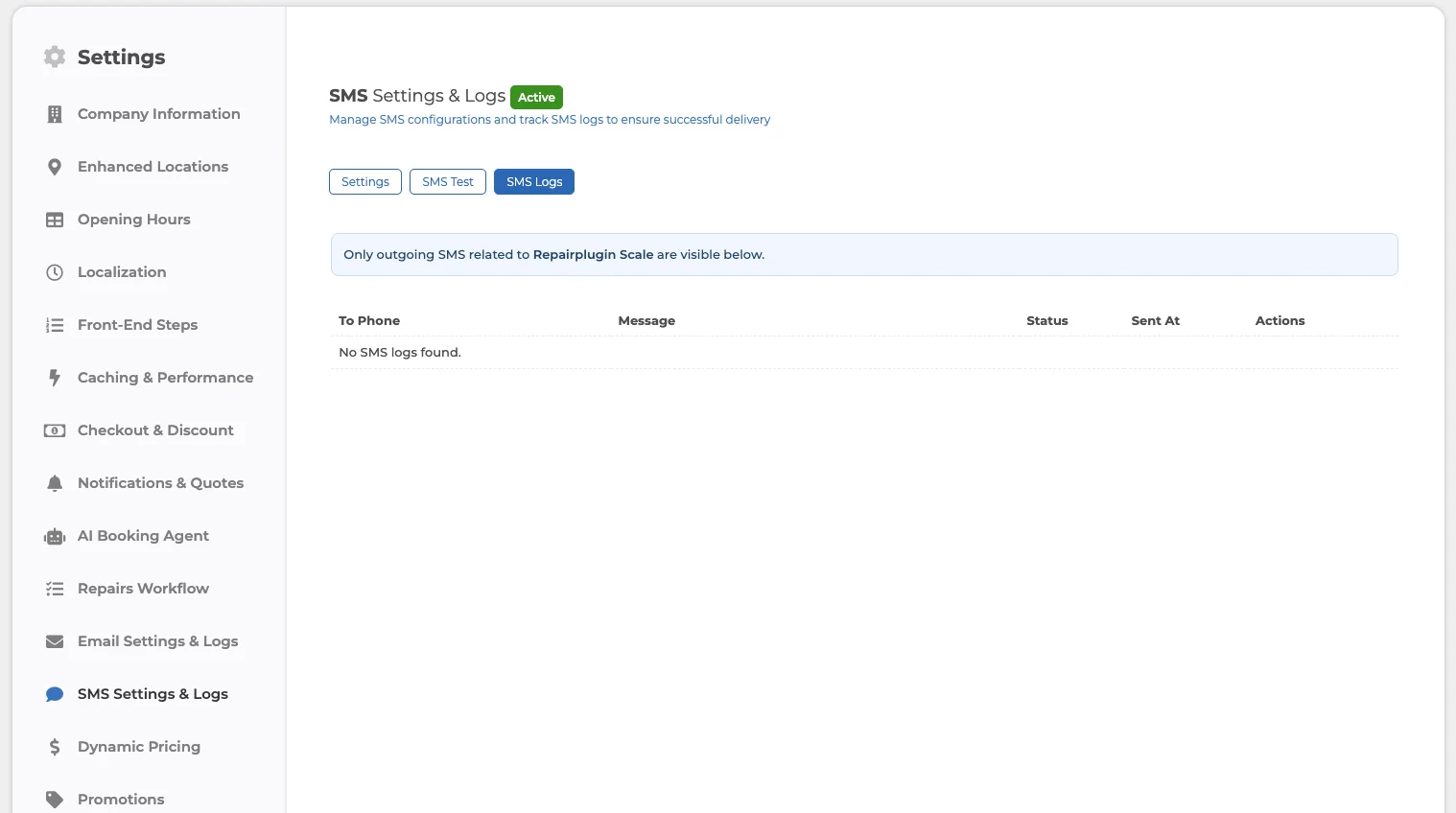Go to Caching & Performance

point(166,378)
